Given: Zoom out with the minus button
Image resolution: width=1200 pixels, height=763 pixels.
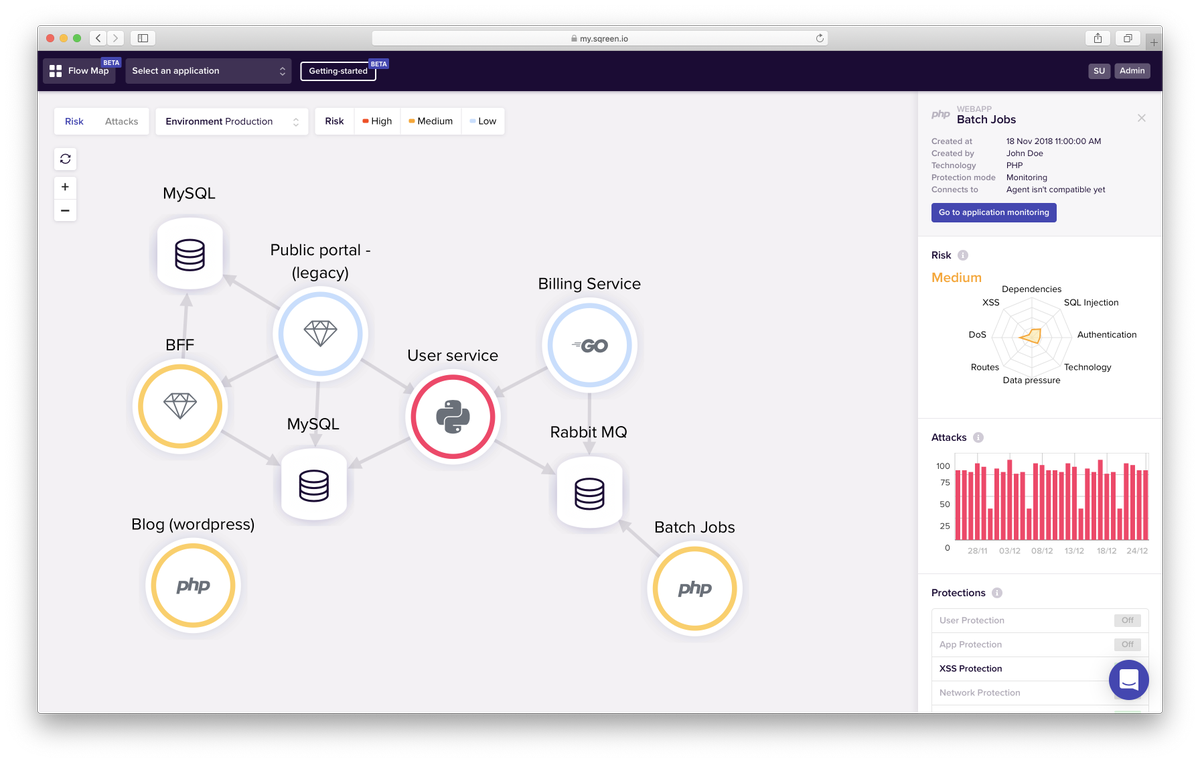Looking at the screenshot, I should [65, 210].
